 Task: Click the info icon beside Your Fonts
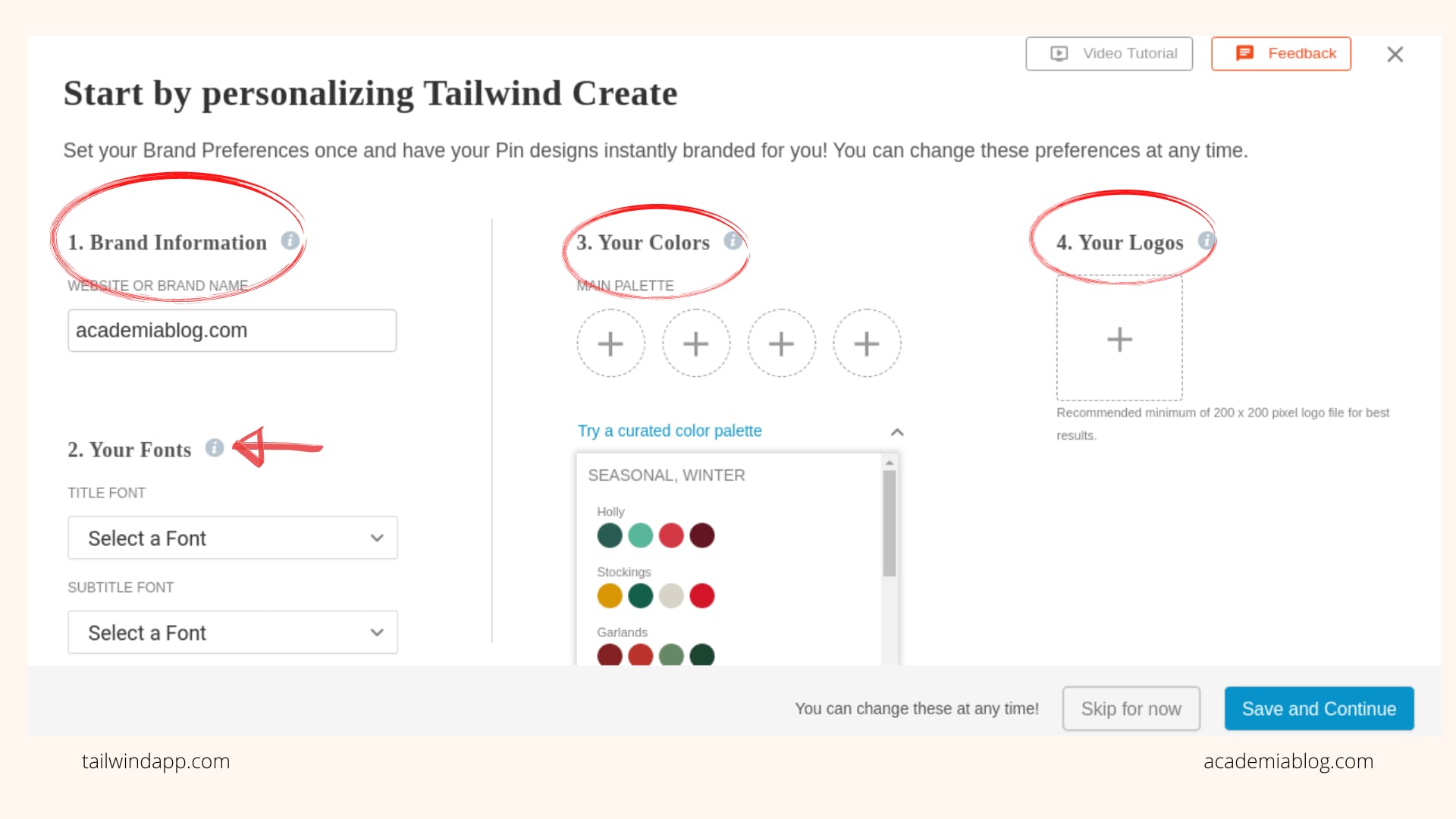(x=215, y=447)
